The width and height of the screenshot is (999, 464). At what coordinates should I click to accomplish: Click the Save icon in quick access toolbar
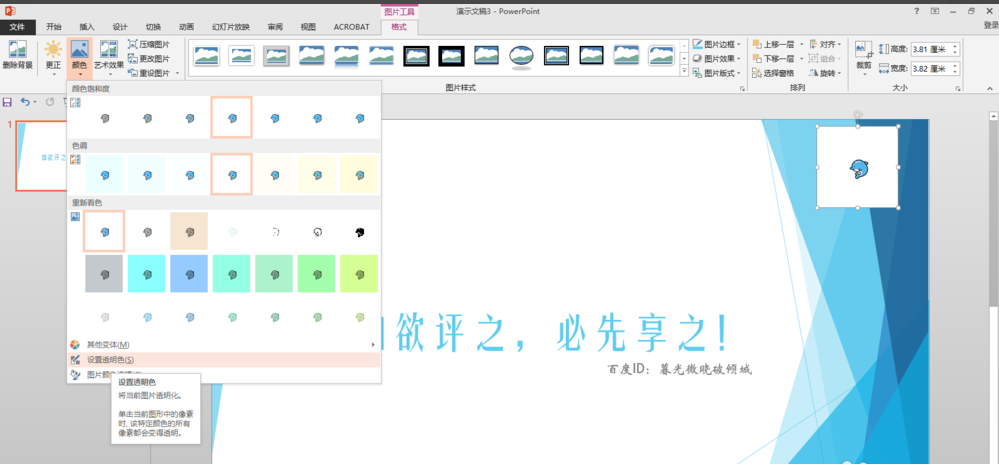tap(8, 102)
